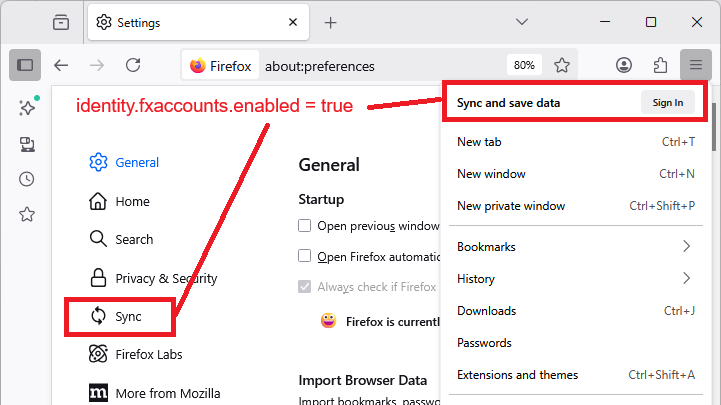The width and height of the screenshot is (721, 405).
Task: Open synced tabs sidebar icon
Action: click(27, 144)
